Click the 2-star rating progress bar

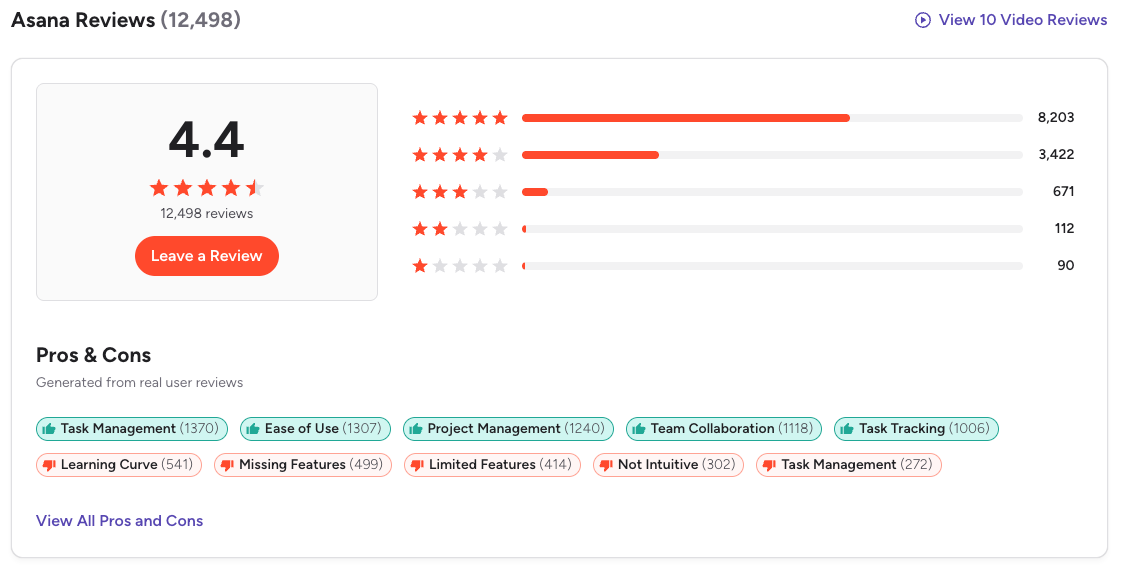tap(772, 229)
